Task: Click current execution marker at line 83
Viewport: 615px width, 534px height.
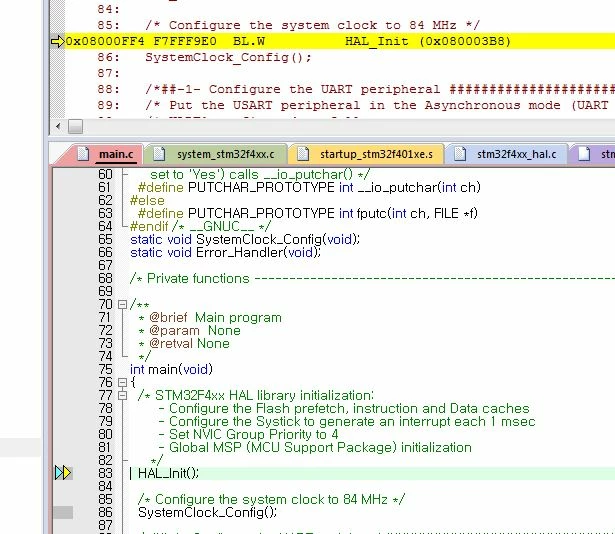Action: click(63, 473)
